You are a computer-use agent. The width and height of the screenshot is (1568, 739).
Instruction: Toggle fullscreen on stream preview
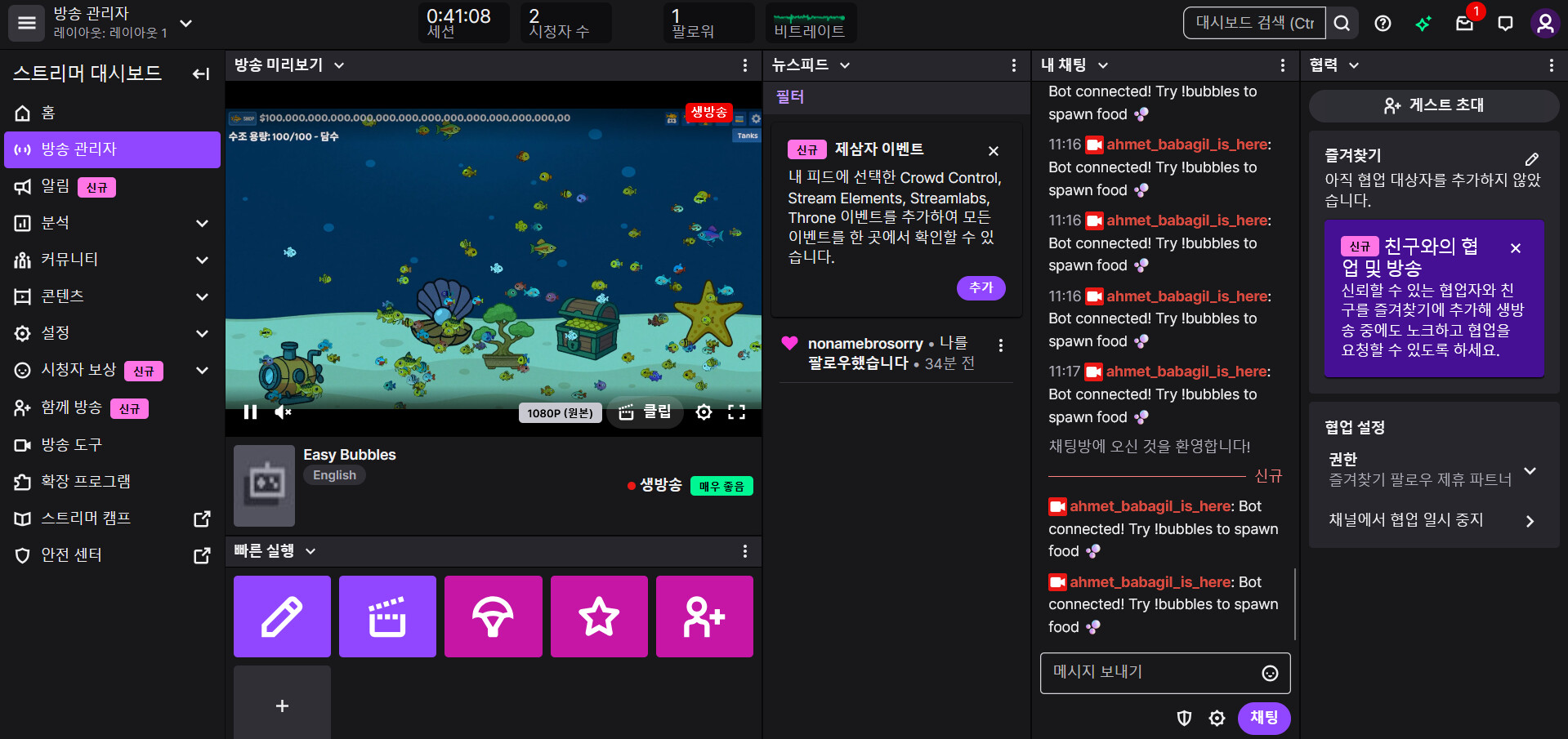[x=736, y=412]
